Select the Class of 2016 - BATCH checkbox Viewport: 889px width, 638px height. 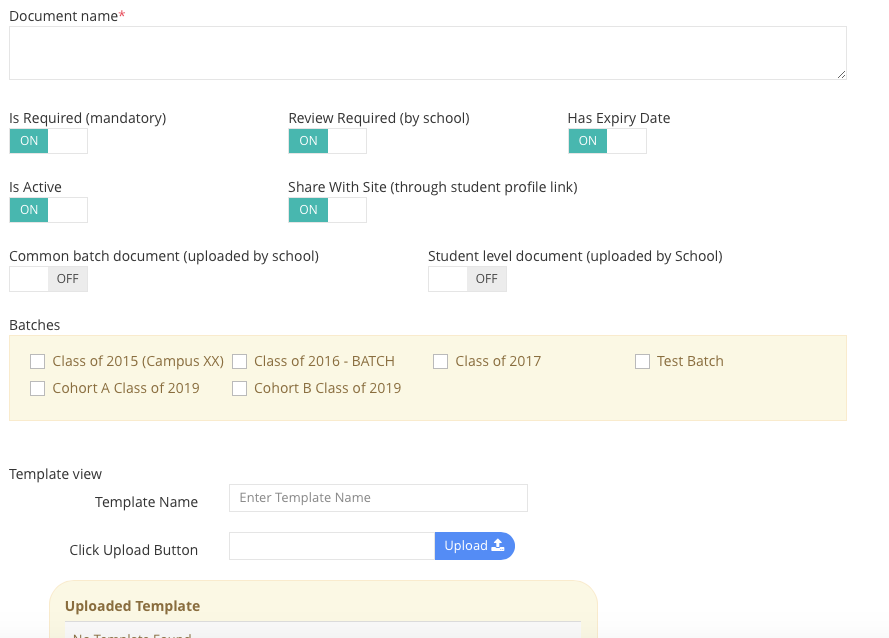pos(239,361)
